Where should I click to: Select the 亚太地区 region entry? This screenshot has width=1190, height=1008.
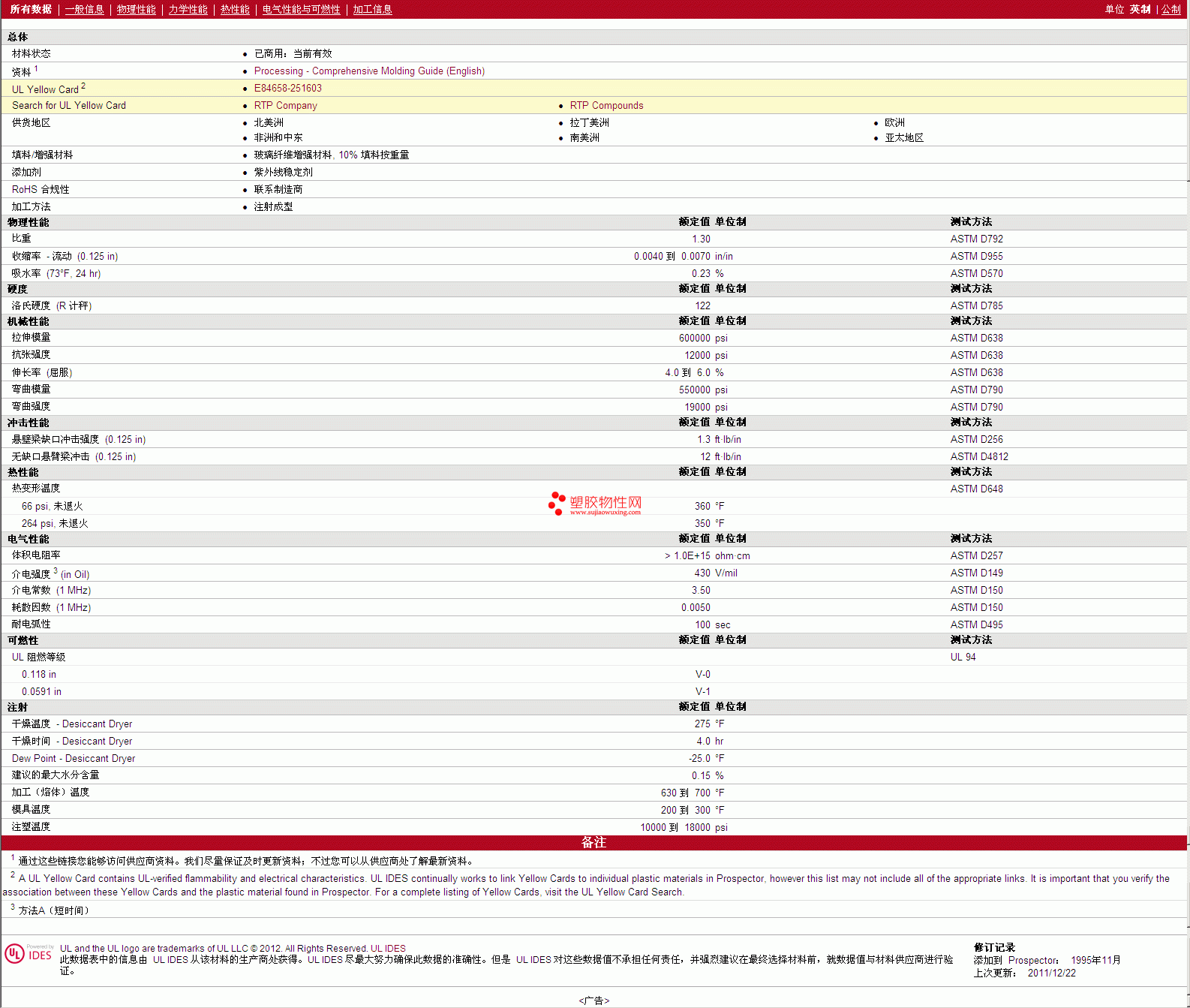tap(904, 137)
